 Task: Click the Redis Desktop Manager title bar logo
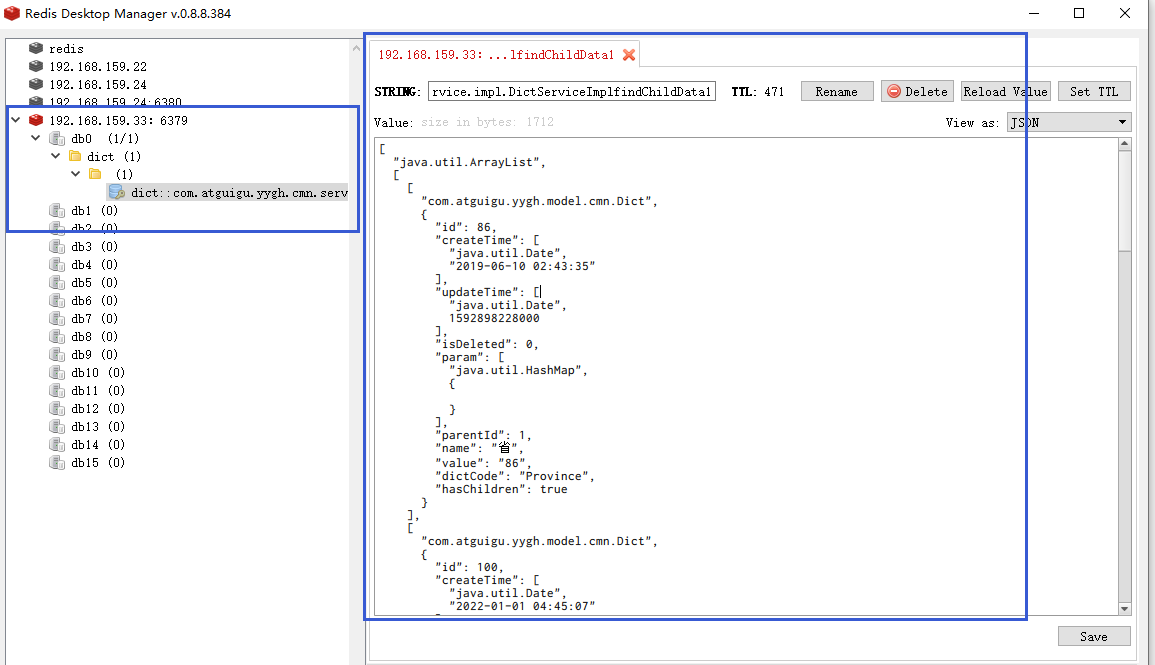tap(12, 13)
